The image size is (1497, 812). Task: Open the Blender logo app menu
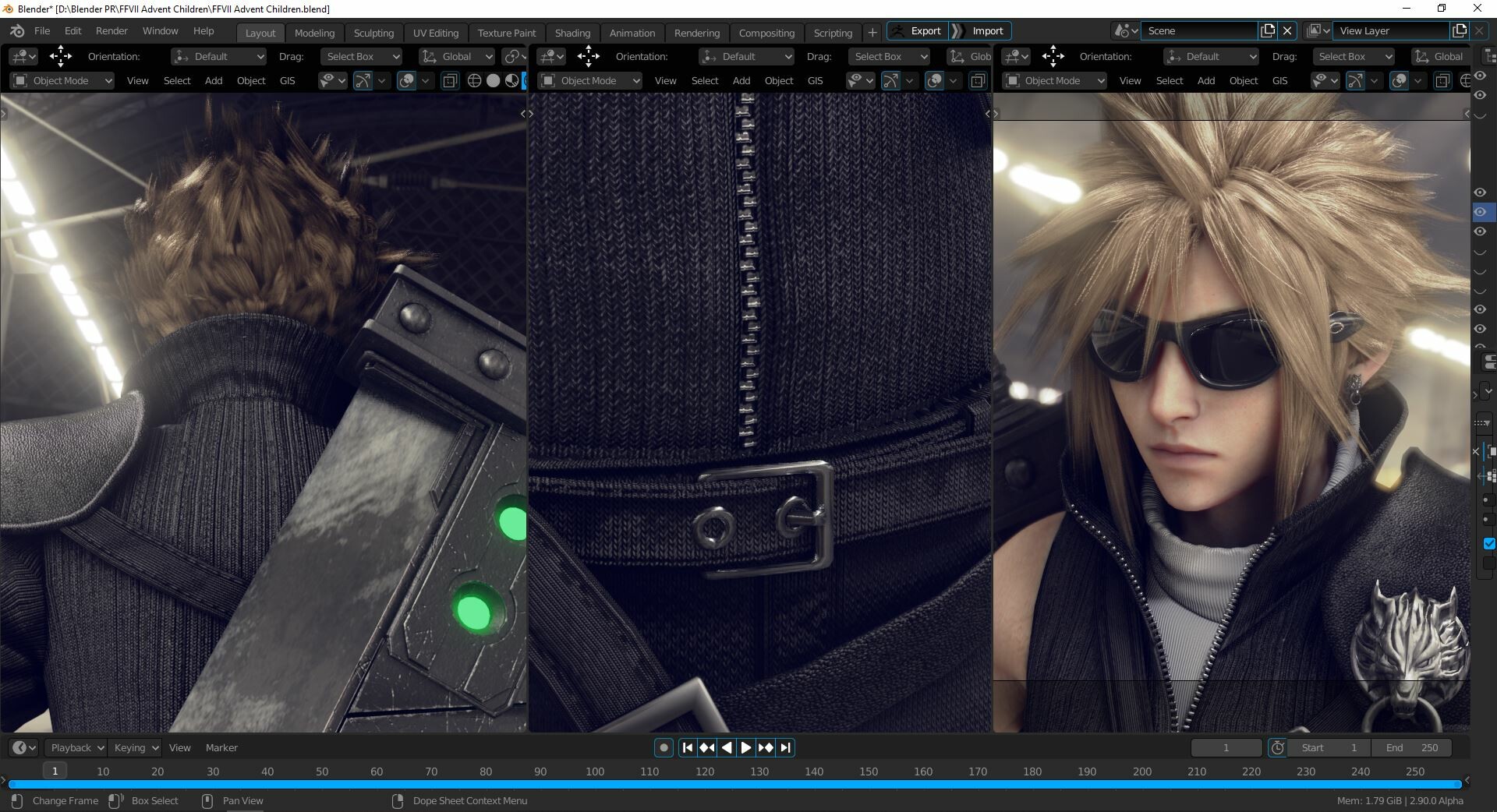pyautogui.click(x=17, y=31)
